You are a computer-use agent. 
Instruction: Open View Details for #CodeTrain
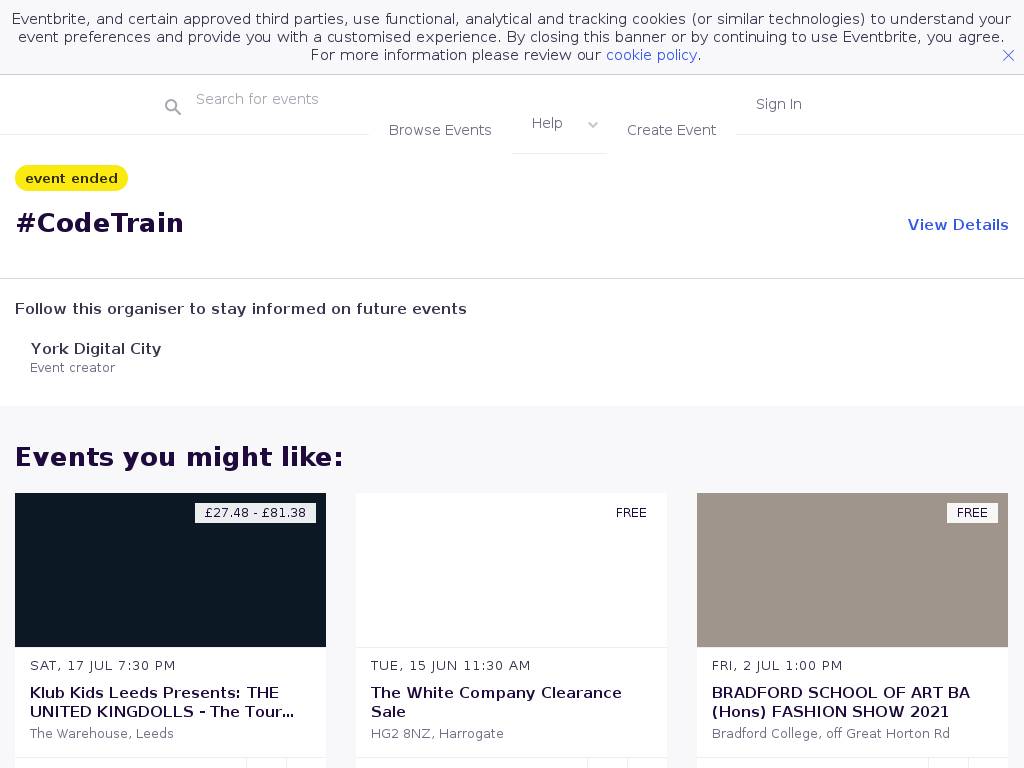pyautogui.click(x=957, y=225)
